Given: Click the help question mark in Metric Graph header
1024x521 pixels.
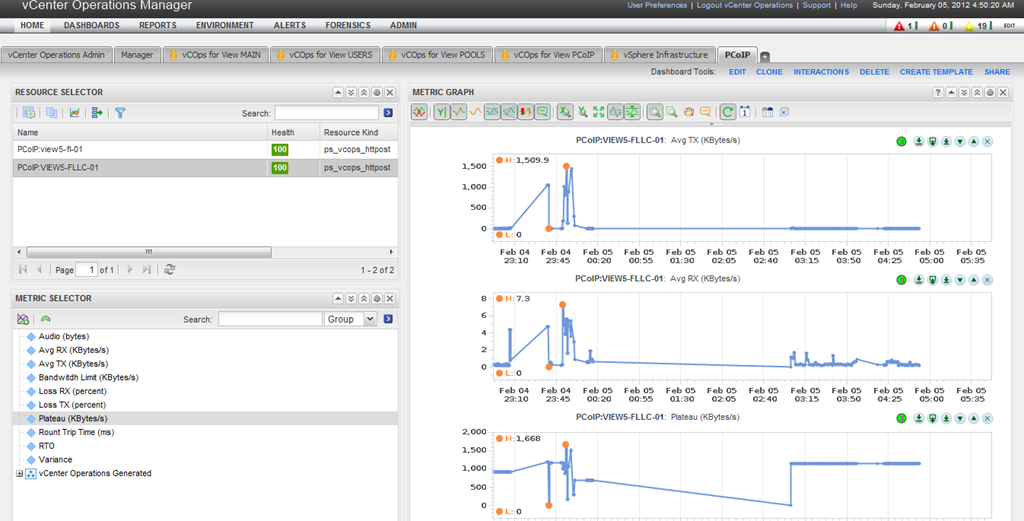Looking at the screenshot, I should pos(938,93).
